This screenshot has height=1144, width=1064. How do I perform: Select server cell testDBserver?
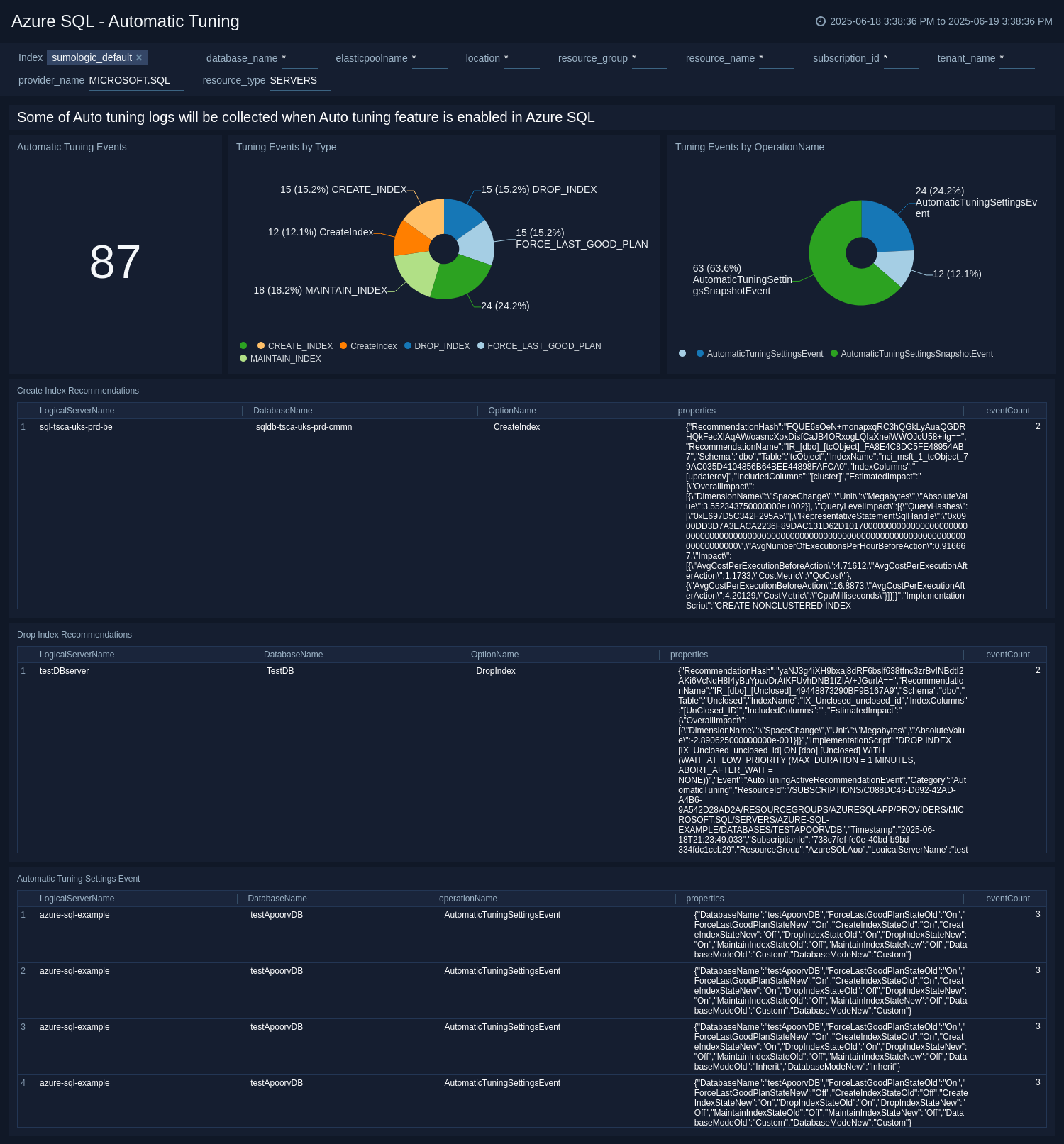(64, 671)
